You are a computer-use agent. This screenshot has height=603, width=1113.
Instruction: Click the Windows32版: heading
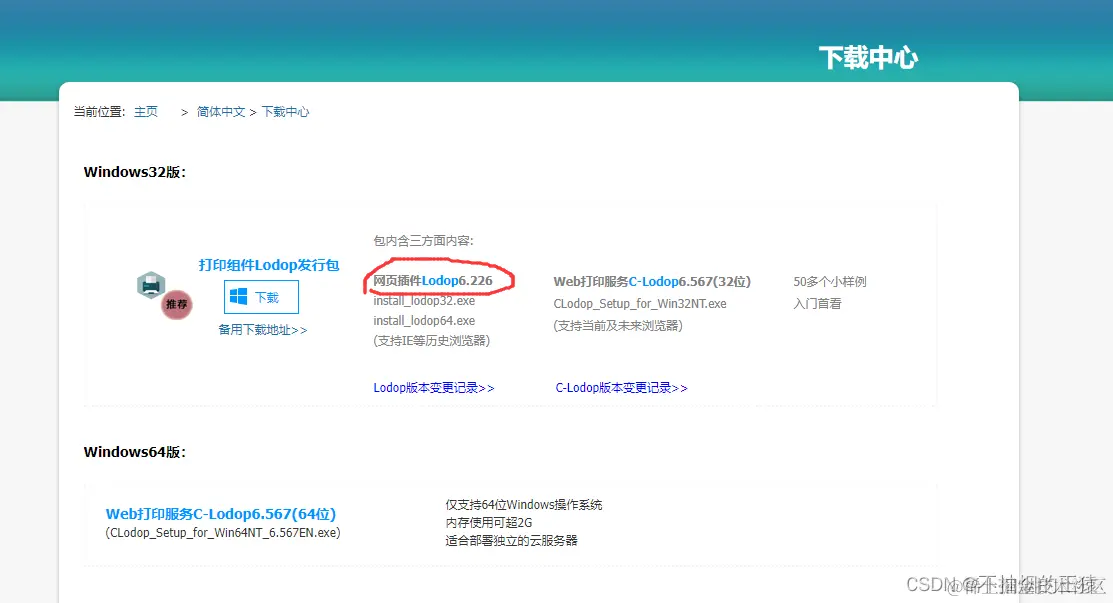(135, 172)
